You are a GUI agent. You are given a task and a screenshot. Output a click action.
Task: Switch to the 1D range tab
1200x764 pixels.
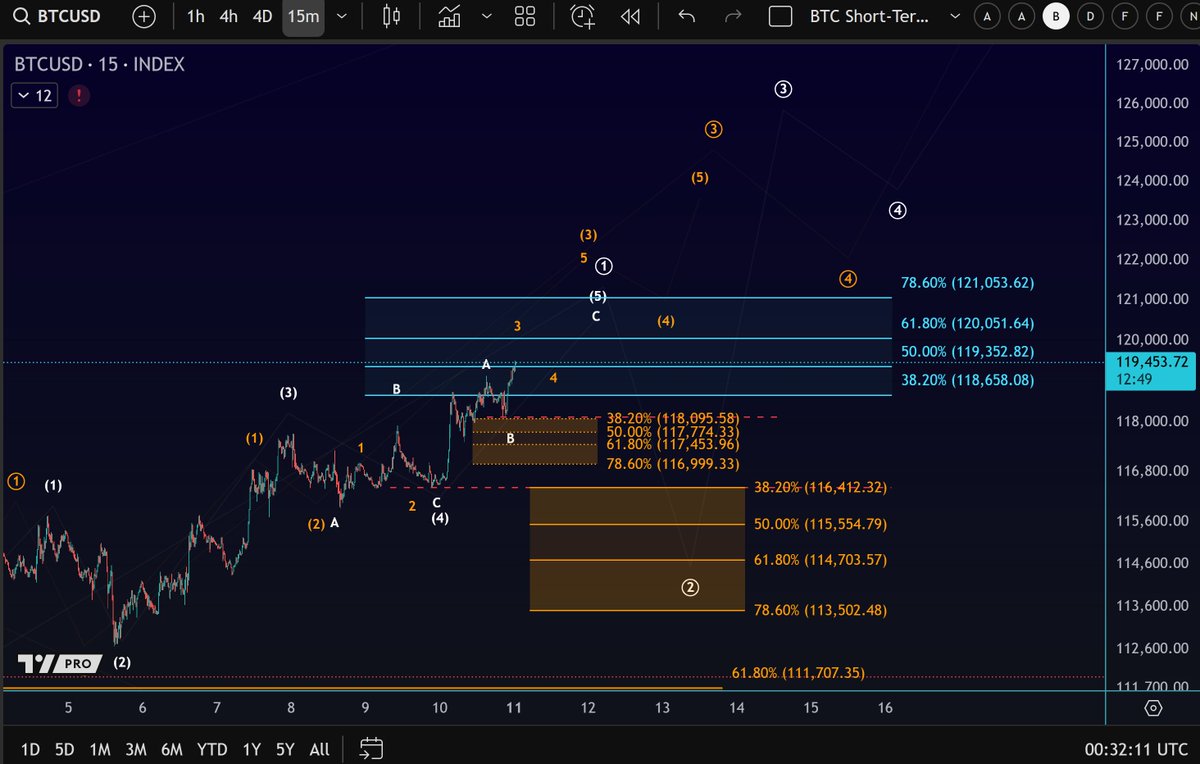pyautogui.click(x=29, y=748)
